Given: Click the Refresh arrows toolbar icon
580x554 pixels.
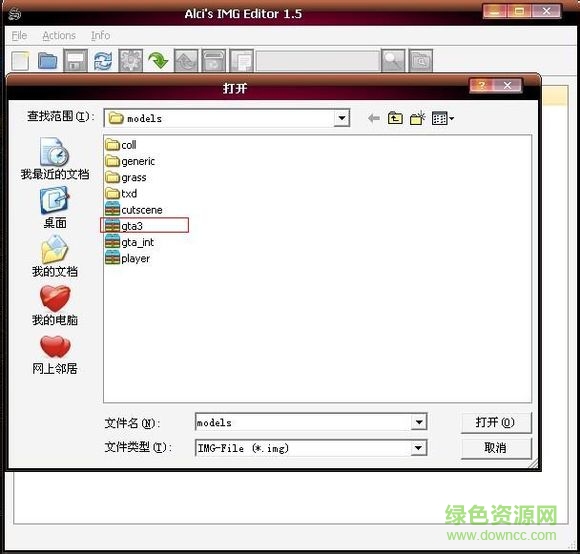Looking at the screenshot, I should [103, 60].
